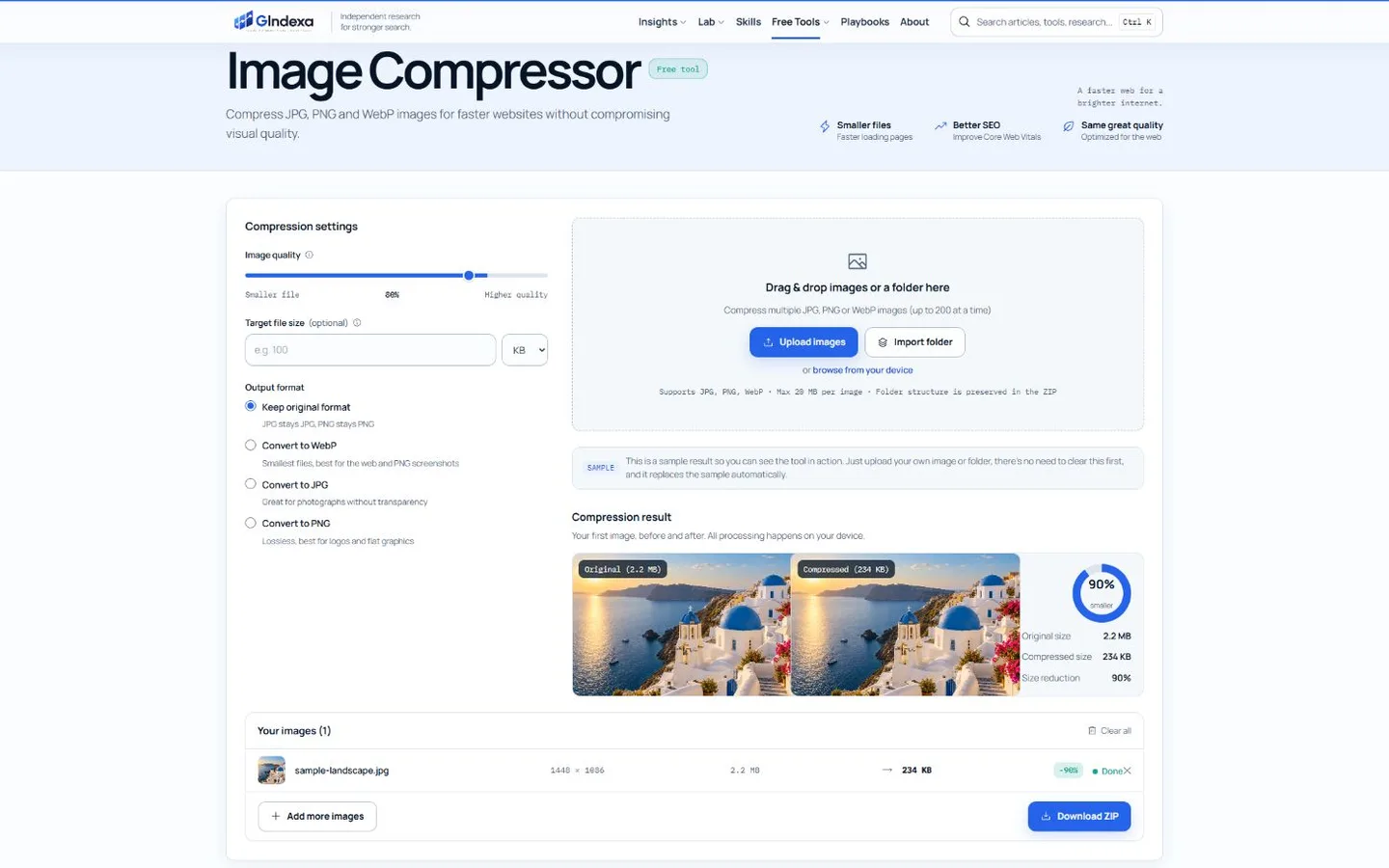Click the Target file size info icon

pyautogui.click(x=357, y=323)
